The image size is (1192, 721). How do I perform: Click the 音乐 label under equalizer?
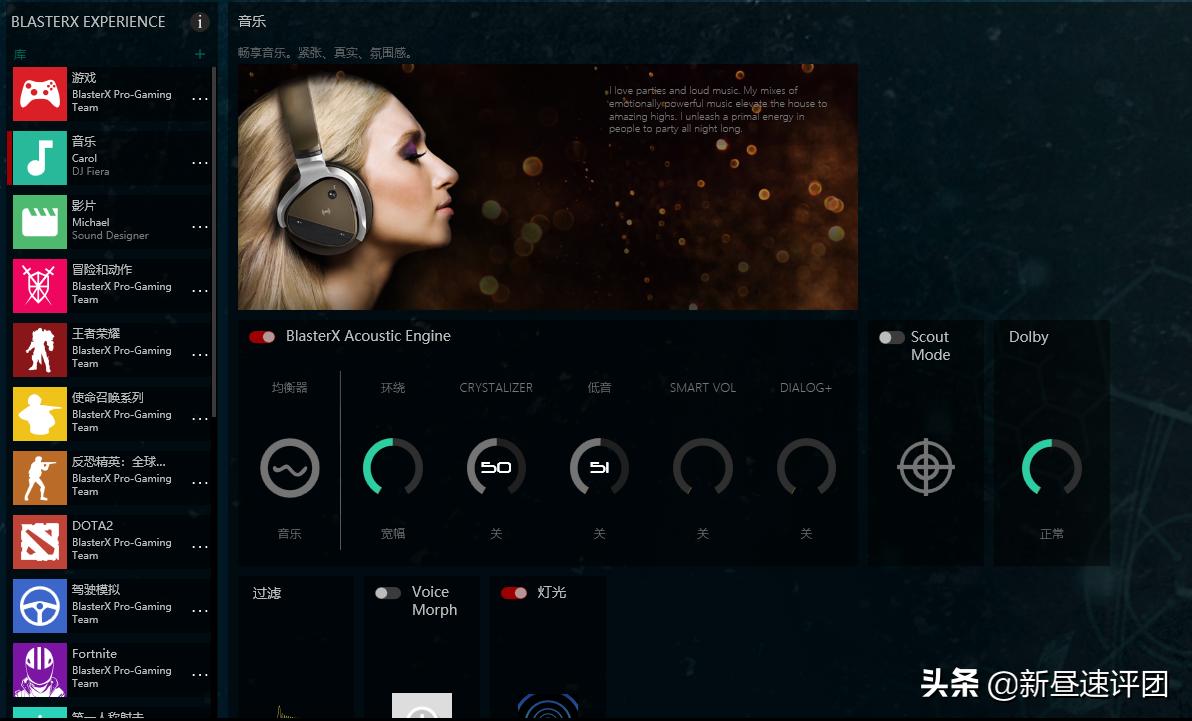click(290, 534)
